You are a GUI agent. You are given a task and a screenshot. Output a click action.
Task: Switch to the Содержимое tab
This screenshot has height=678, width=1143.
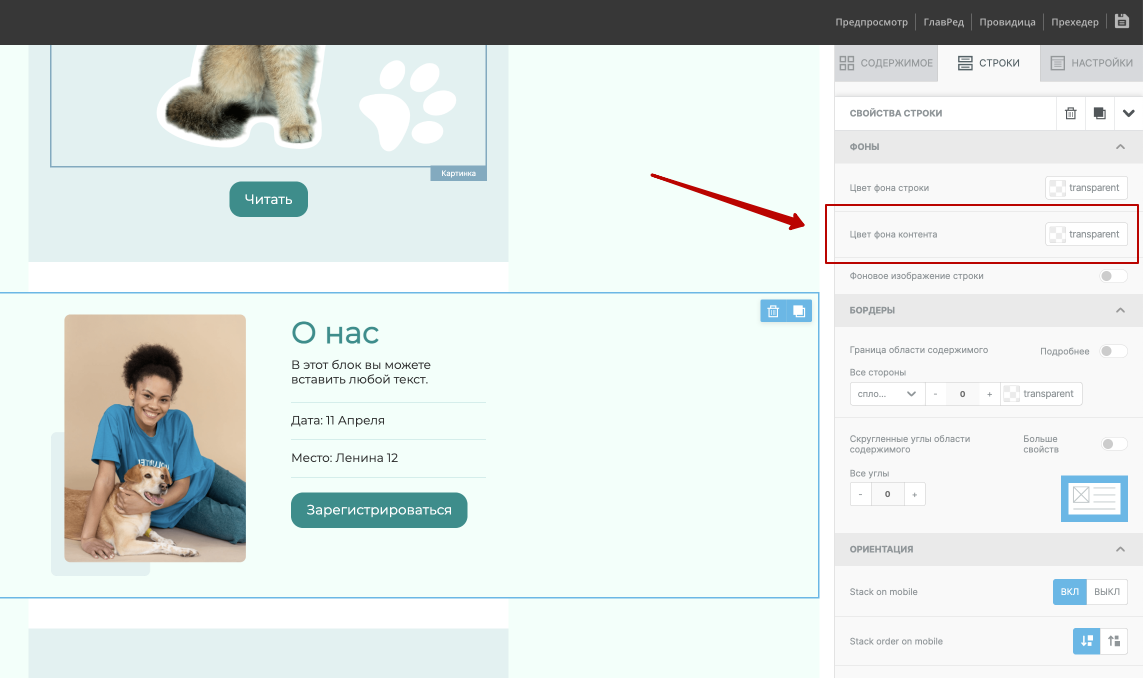pyautogui.click(x=886, y=63)
